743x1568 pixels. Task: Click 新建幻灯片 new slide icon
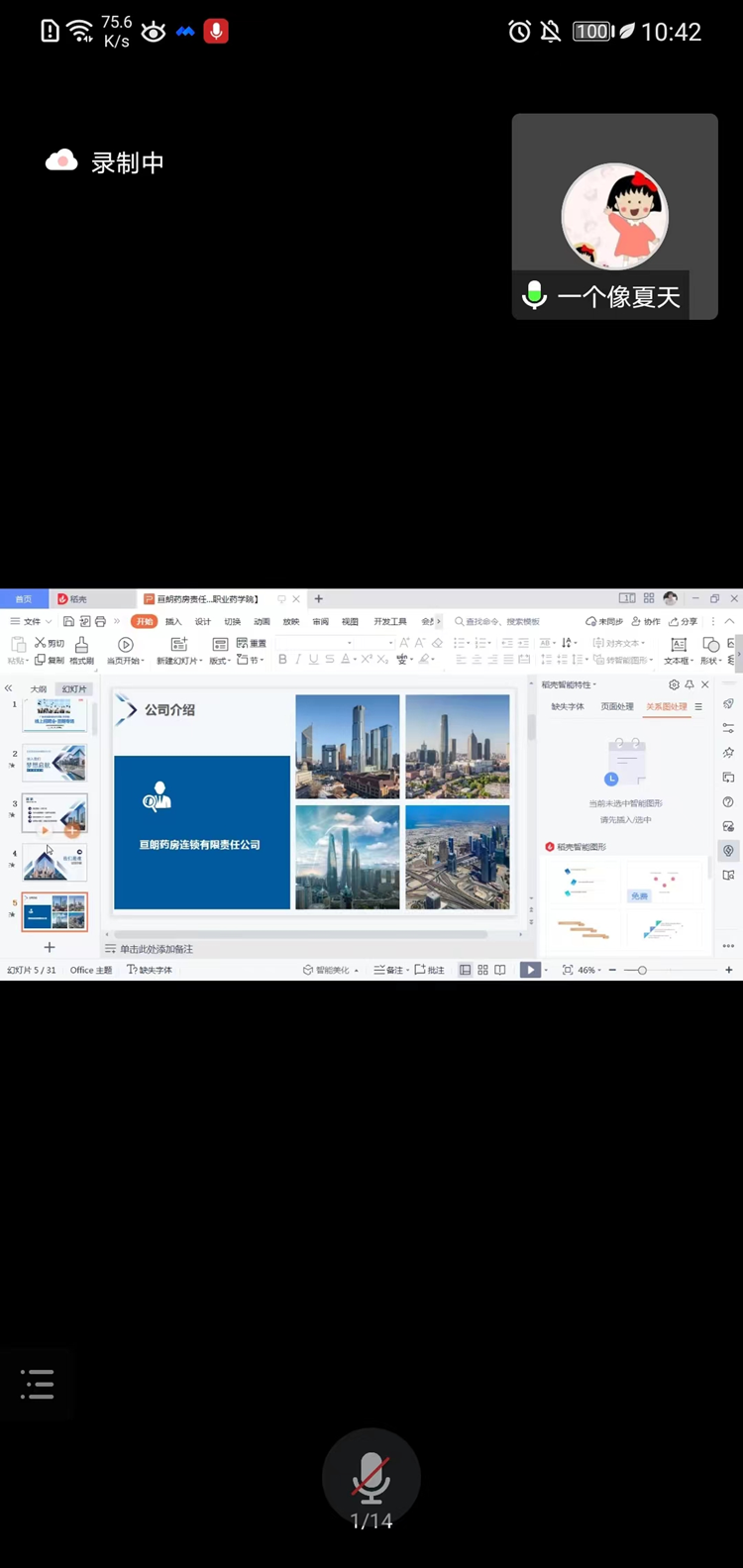(179, 645)
